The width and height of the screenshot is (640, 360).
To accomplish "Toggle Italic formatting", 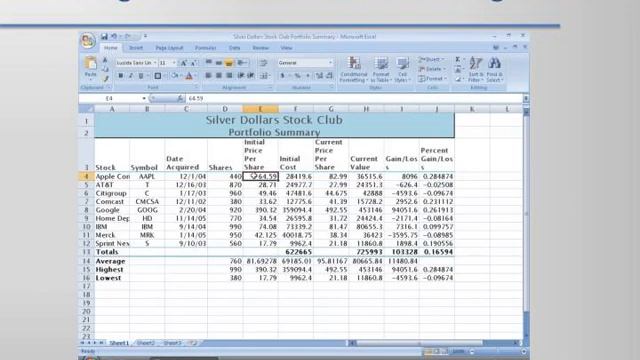I will tap(131, 76).
